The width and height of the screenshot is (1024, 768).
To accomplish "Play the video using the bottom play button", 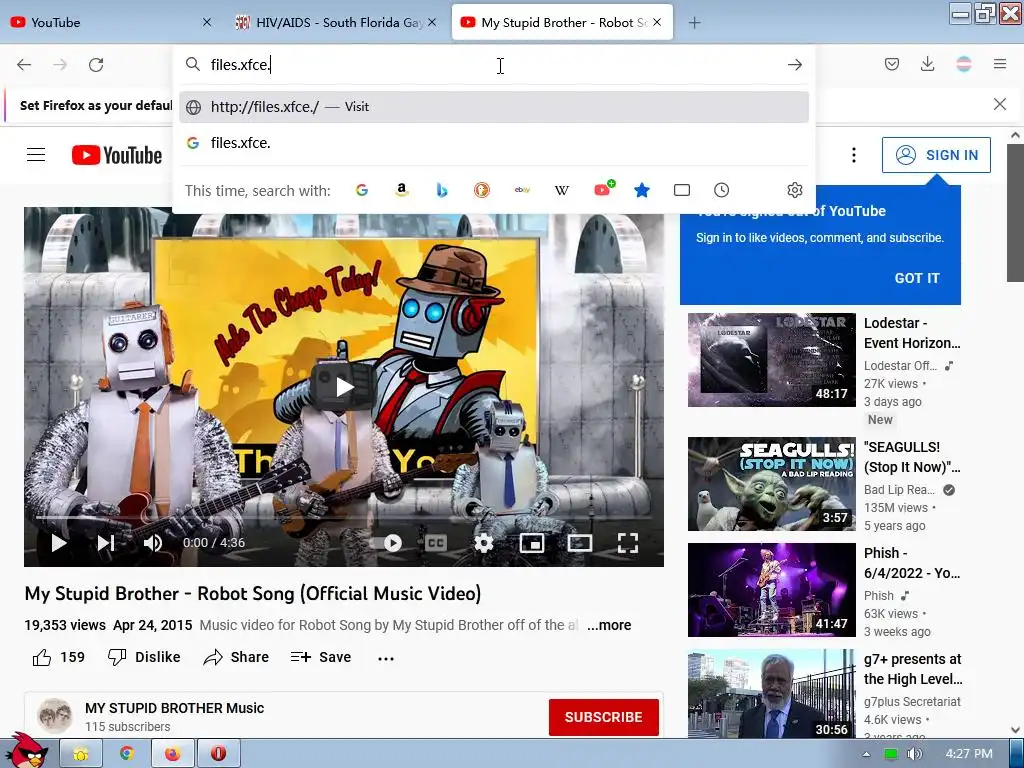I will [x=59, y=543].
